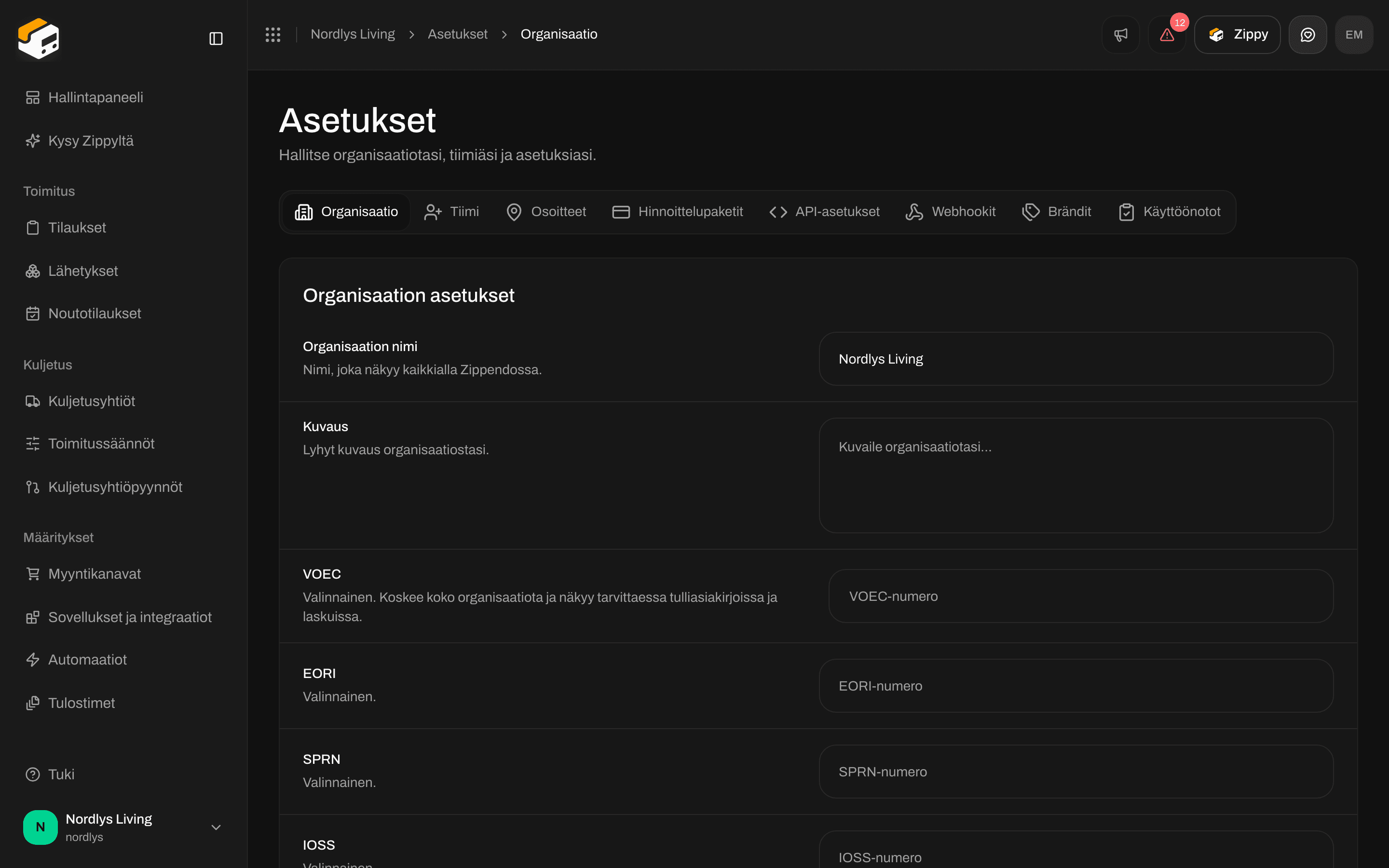
Task: Open the apps grid icon
Action: 272,34
